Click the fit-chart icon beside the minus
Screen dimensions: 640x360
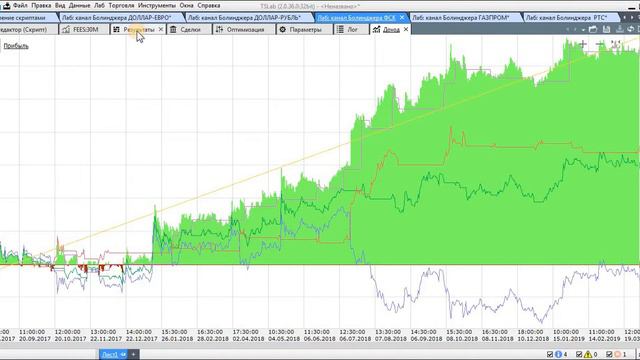616,44
